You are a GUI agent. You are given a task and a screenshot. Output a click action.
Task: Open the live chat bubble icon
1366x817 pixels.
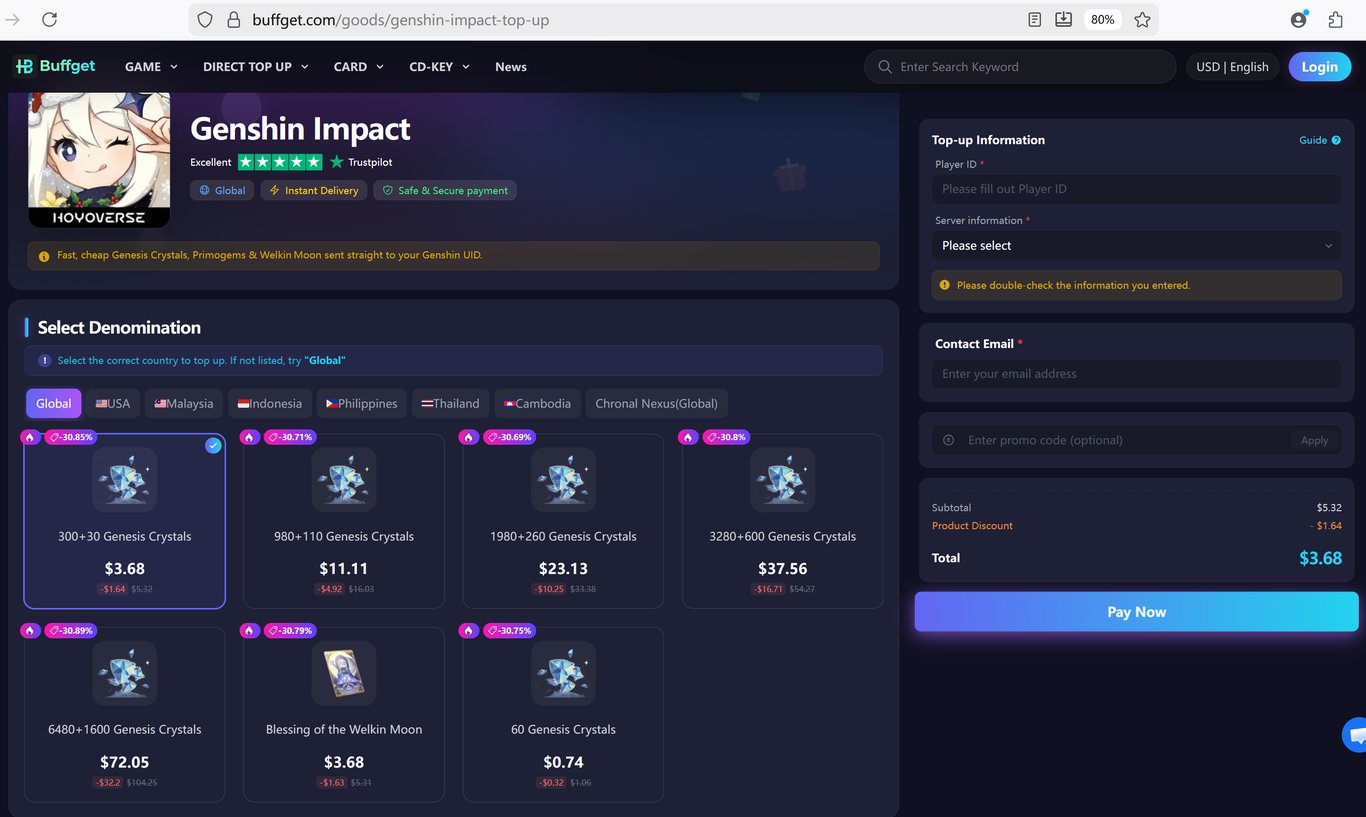click(x=1355, y=735)
